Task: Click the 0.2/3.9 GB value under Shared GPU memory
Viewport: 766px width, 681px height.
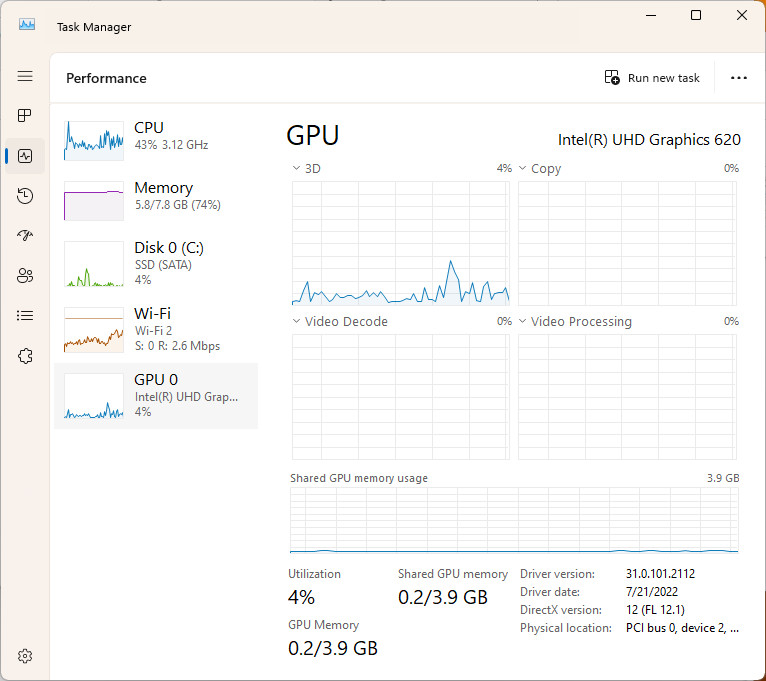Action: pyautogui.click(x=443, y=597)
